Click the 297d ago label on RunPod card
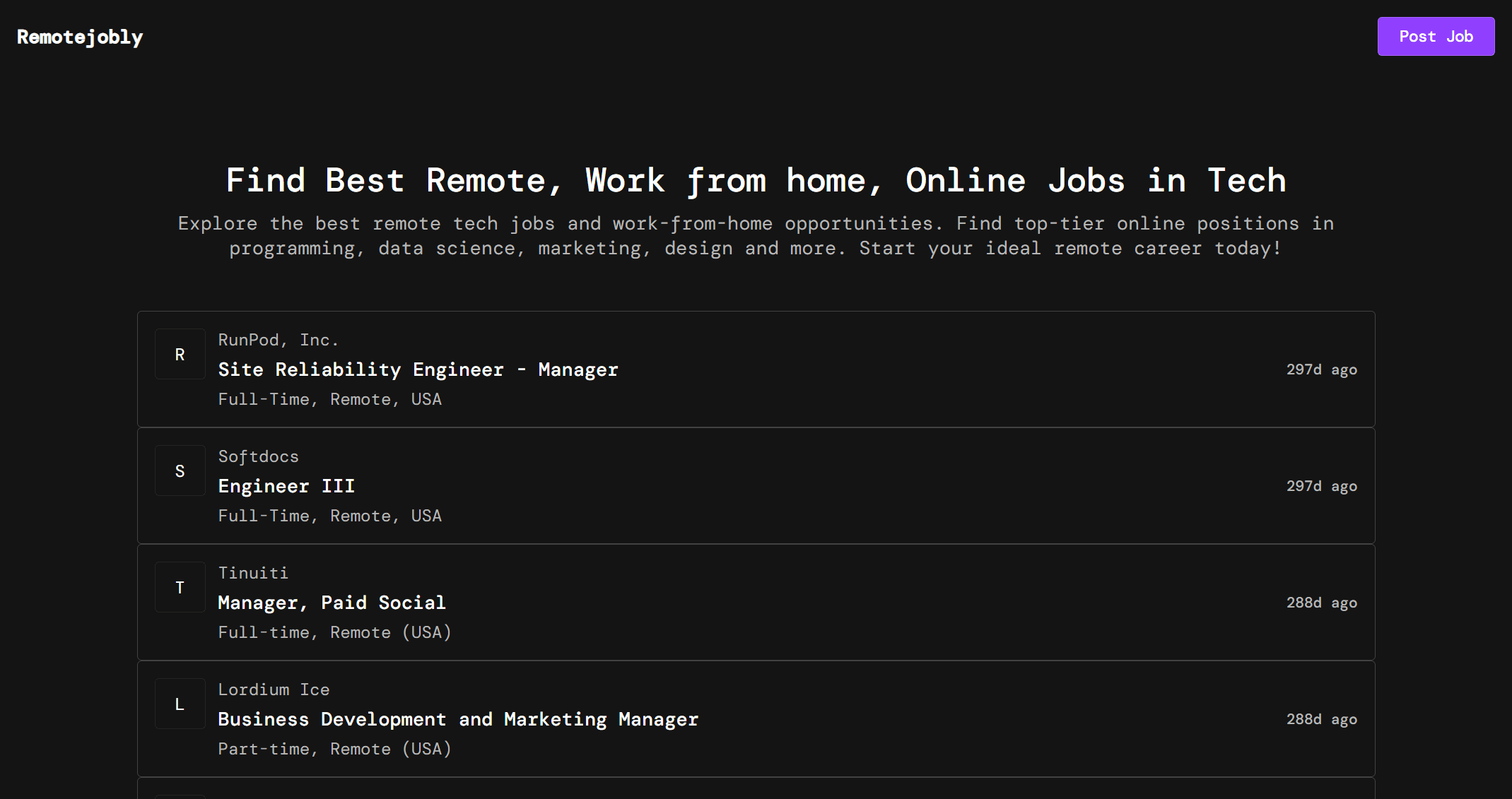The height and width of the screenshot is (799, 1512). click(x=1321, y=369)
